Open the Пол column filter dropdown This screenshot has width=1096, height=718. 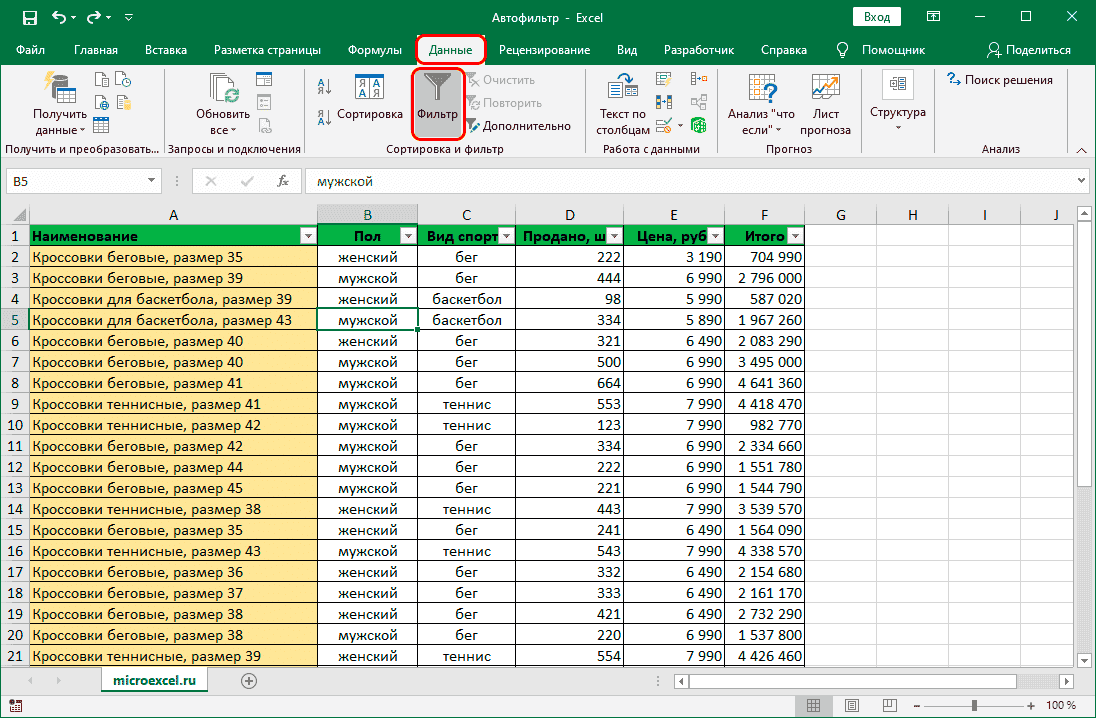tap(408, 236)
